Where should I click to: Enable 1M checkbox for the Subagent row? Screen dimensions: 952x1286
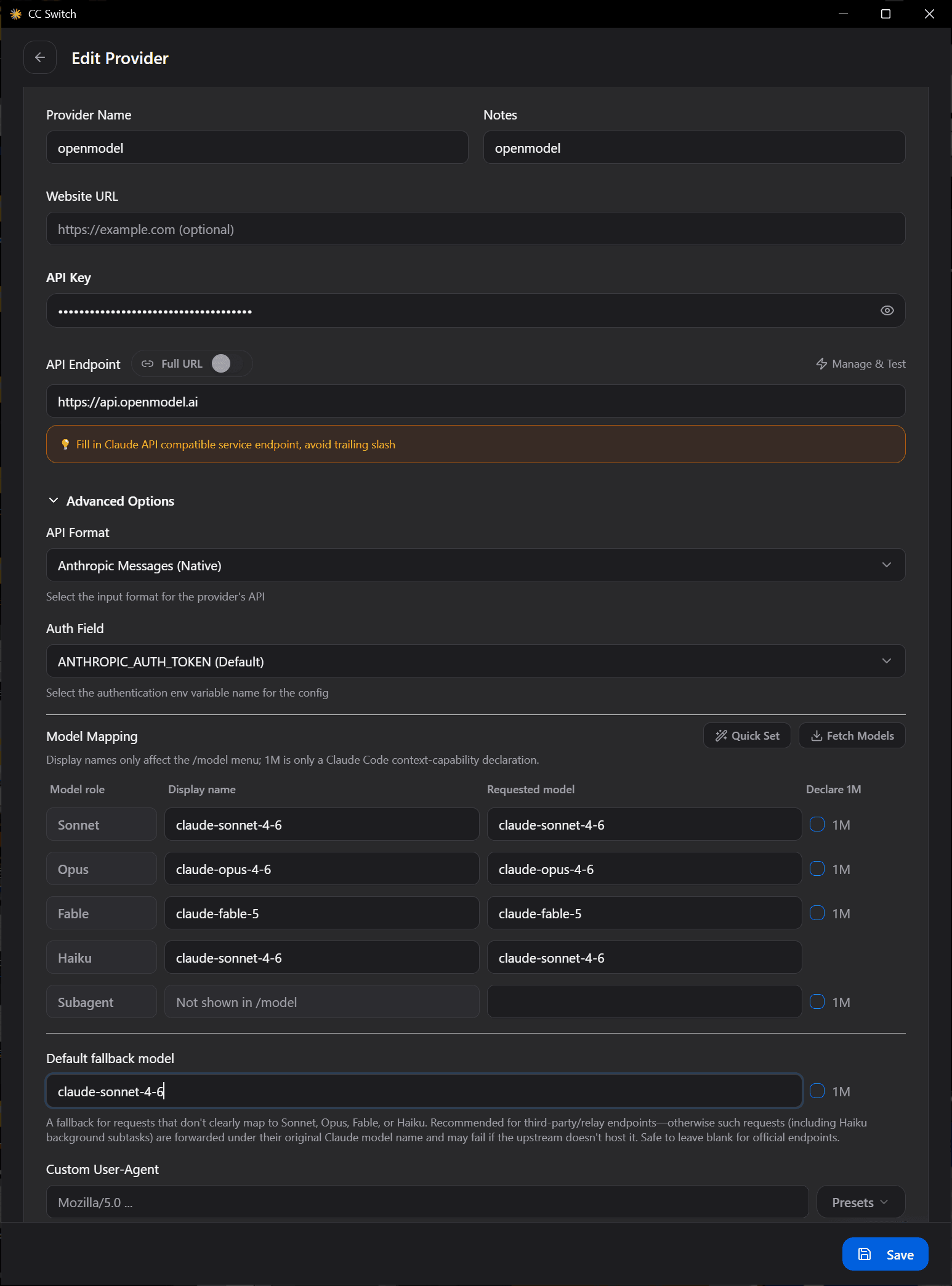[x=817, y=1001]
